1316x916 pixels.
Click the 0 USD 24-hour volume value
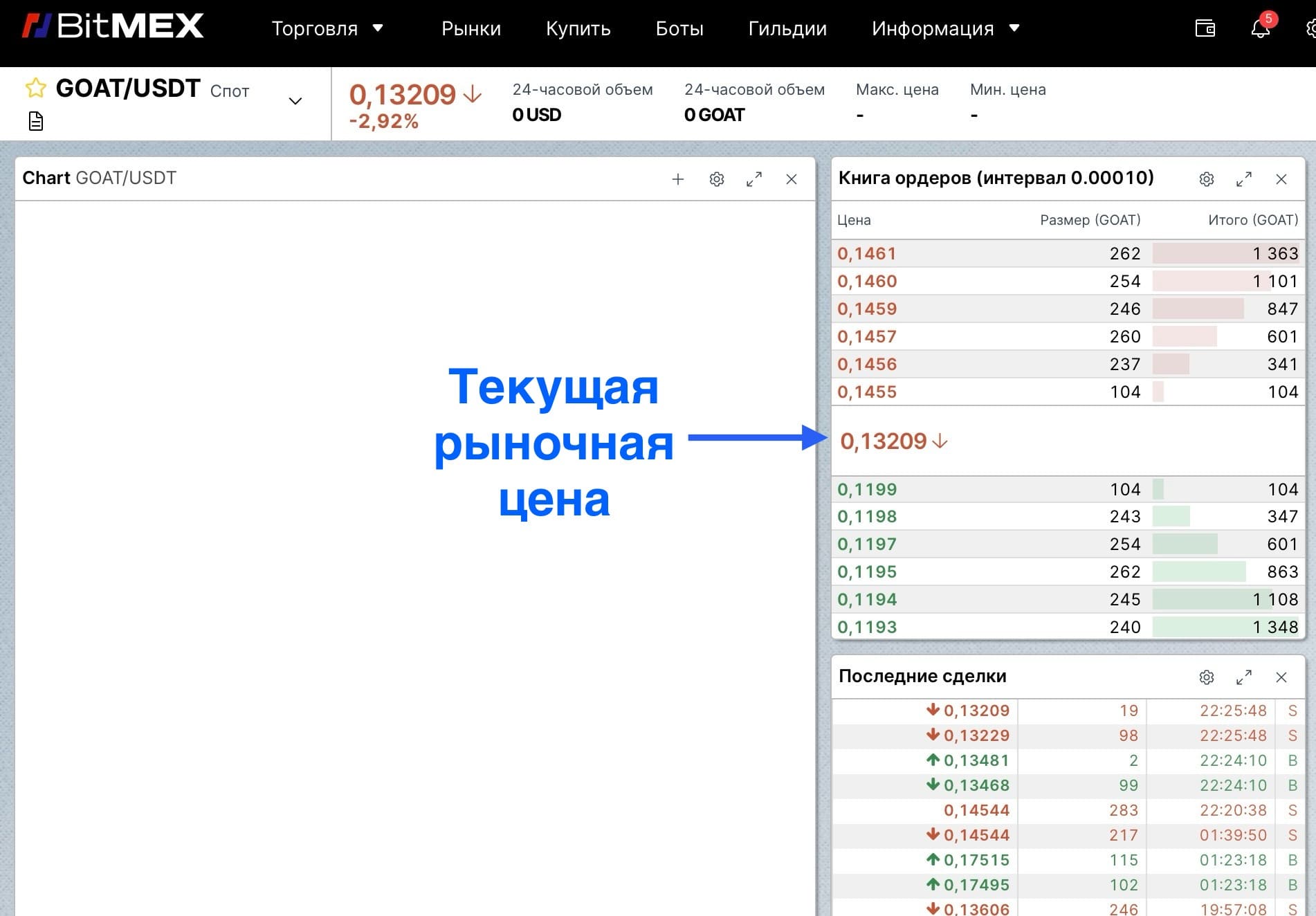(536, 115)
